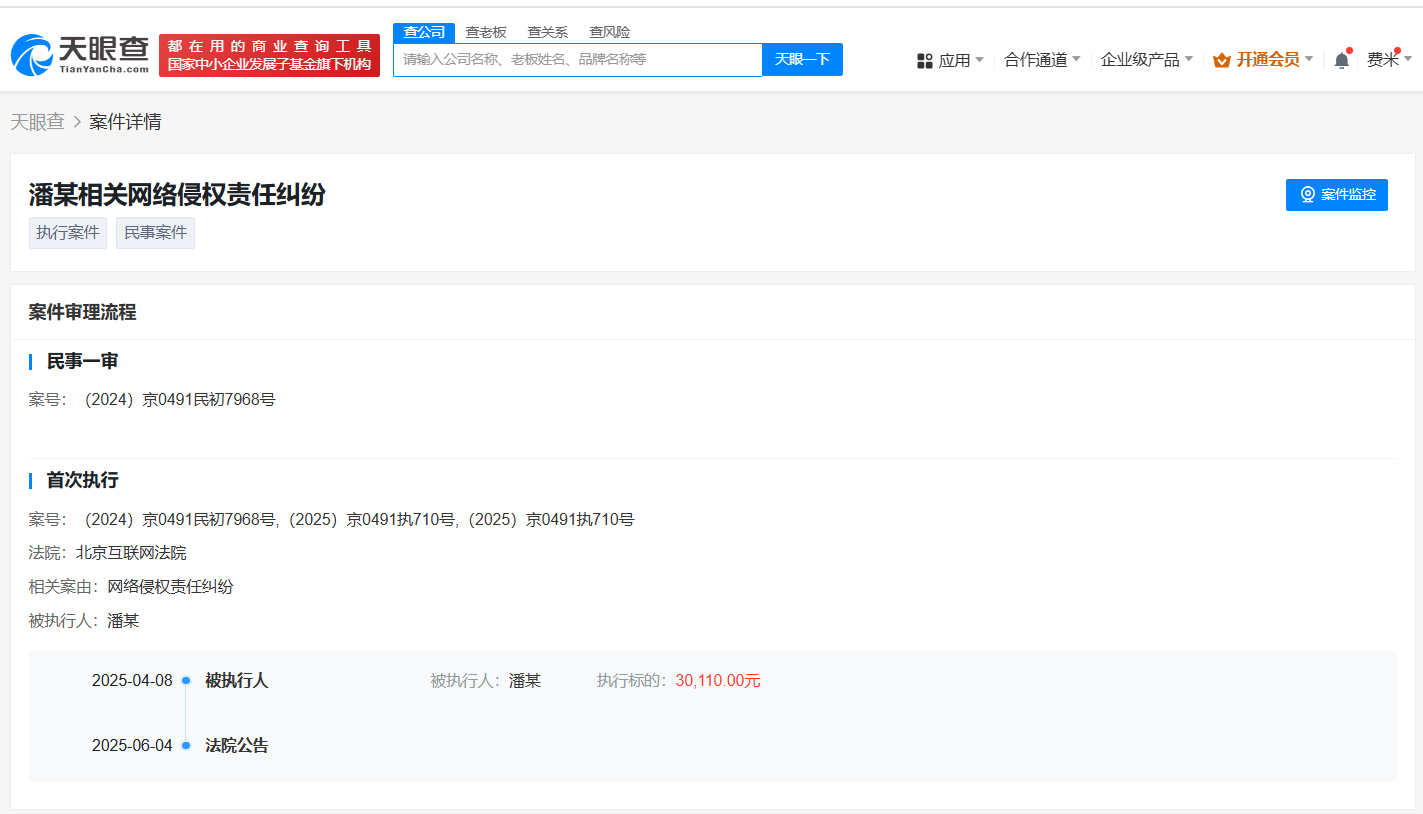Screen dimensions: 1423x814
Task: Click the 执行案件 tag
Action: [68, 233]
